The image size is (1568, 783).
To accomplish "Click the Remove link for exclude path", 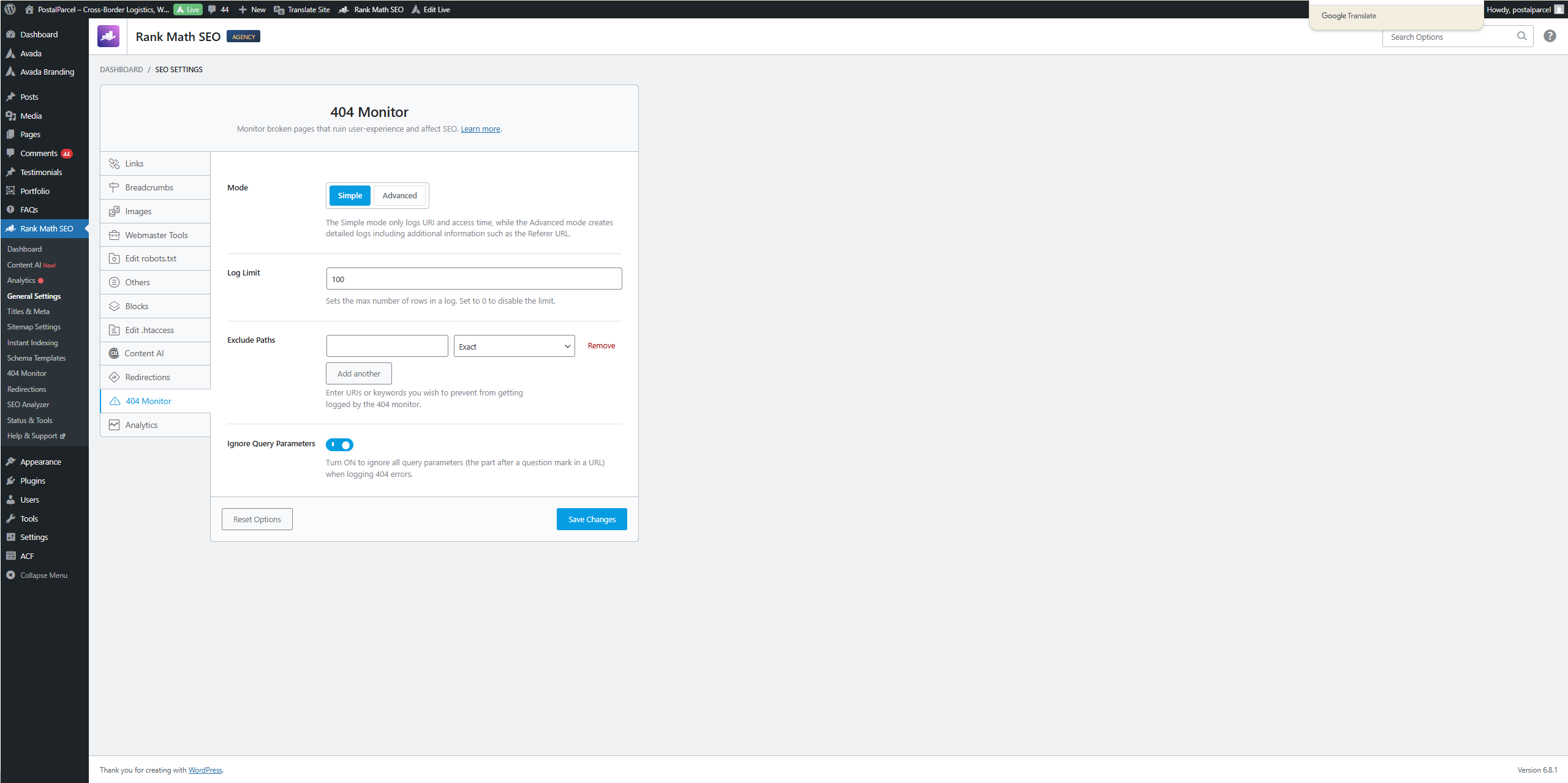I will pos(601,345).
